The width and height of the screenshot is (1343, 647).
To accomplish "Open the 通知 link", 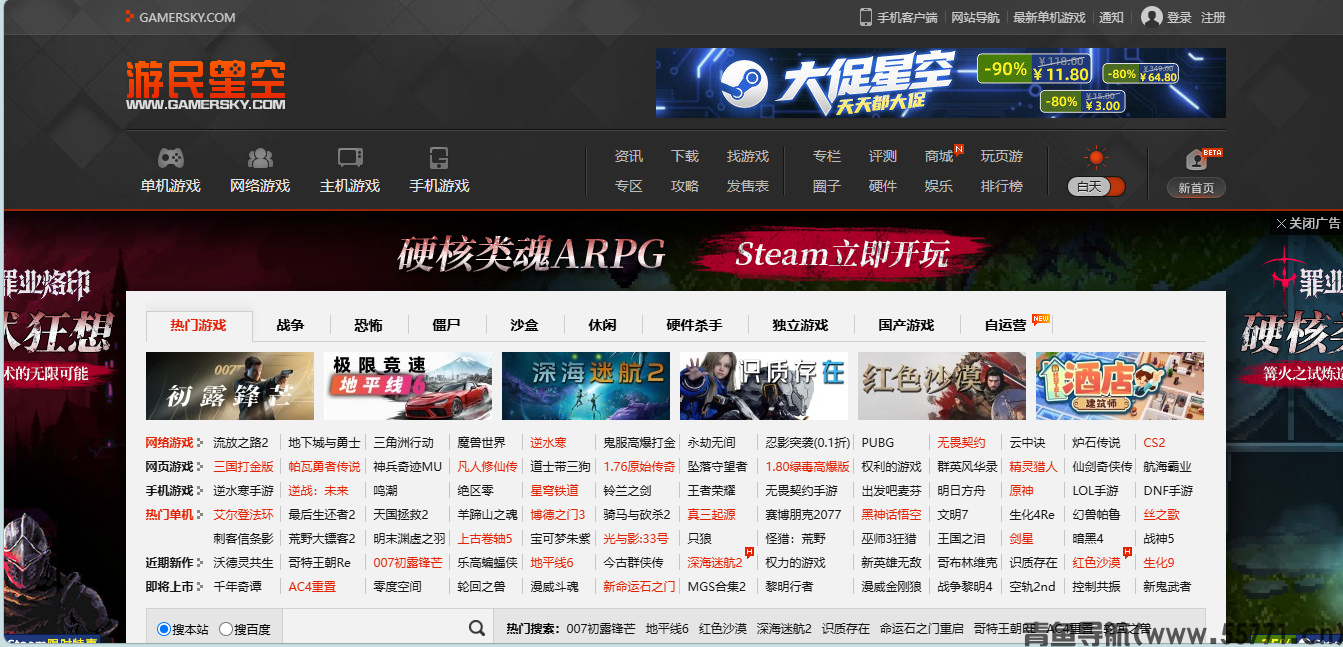I will point(1111,17).
